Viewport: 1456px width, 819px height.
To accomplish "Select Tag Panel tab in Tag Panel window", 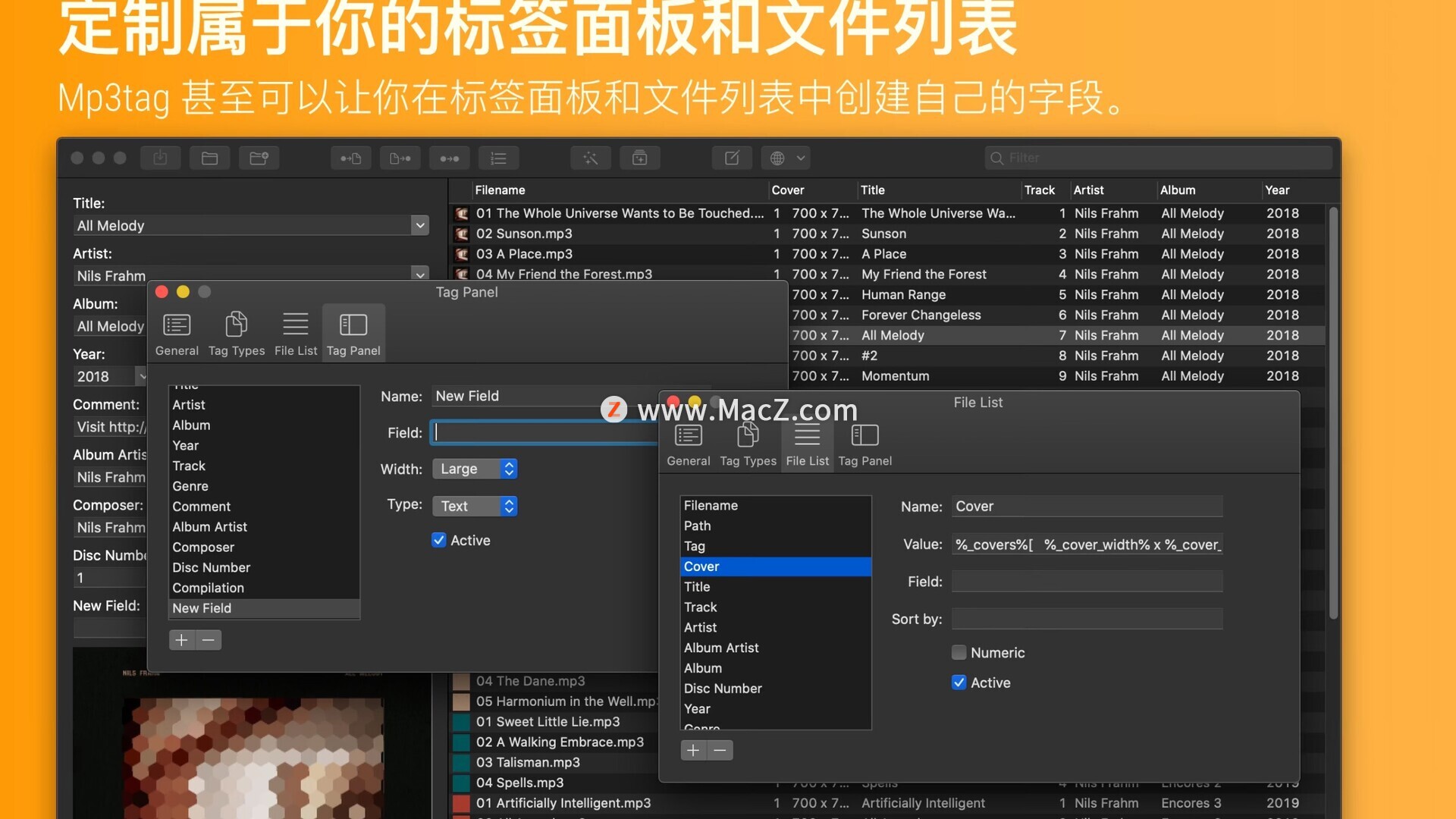I will (353, 334).
